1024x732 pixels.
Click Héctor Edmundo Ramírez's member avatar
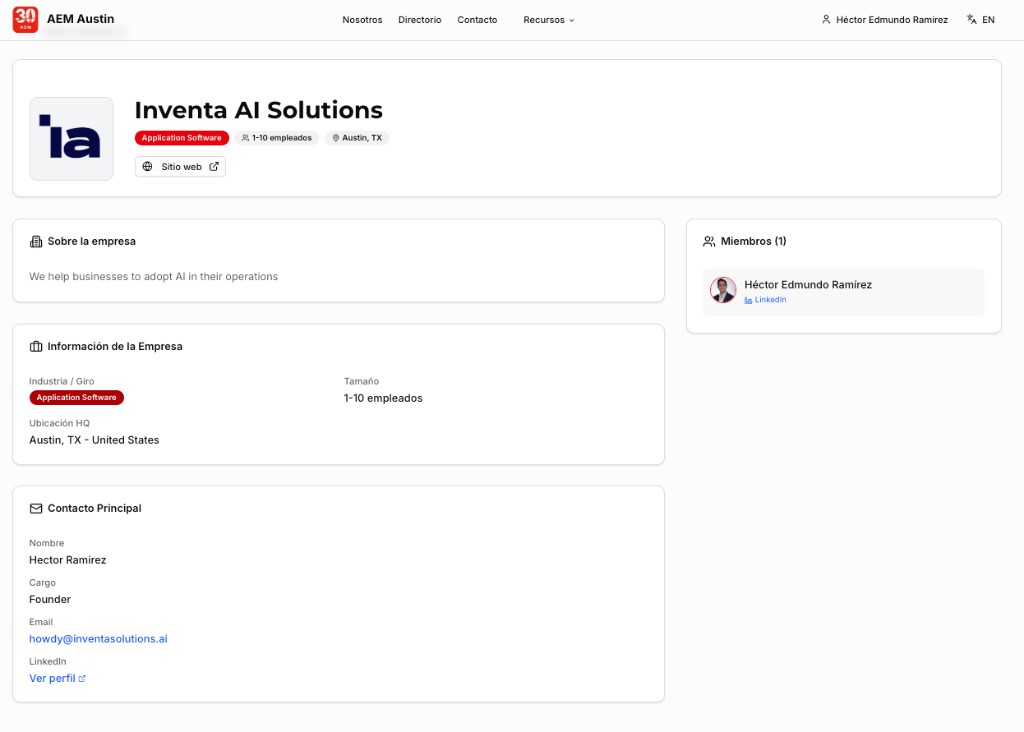coord(723,290)
